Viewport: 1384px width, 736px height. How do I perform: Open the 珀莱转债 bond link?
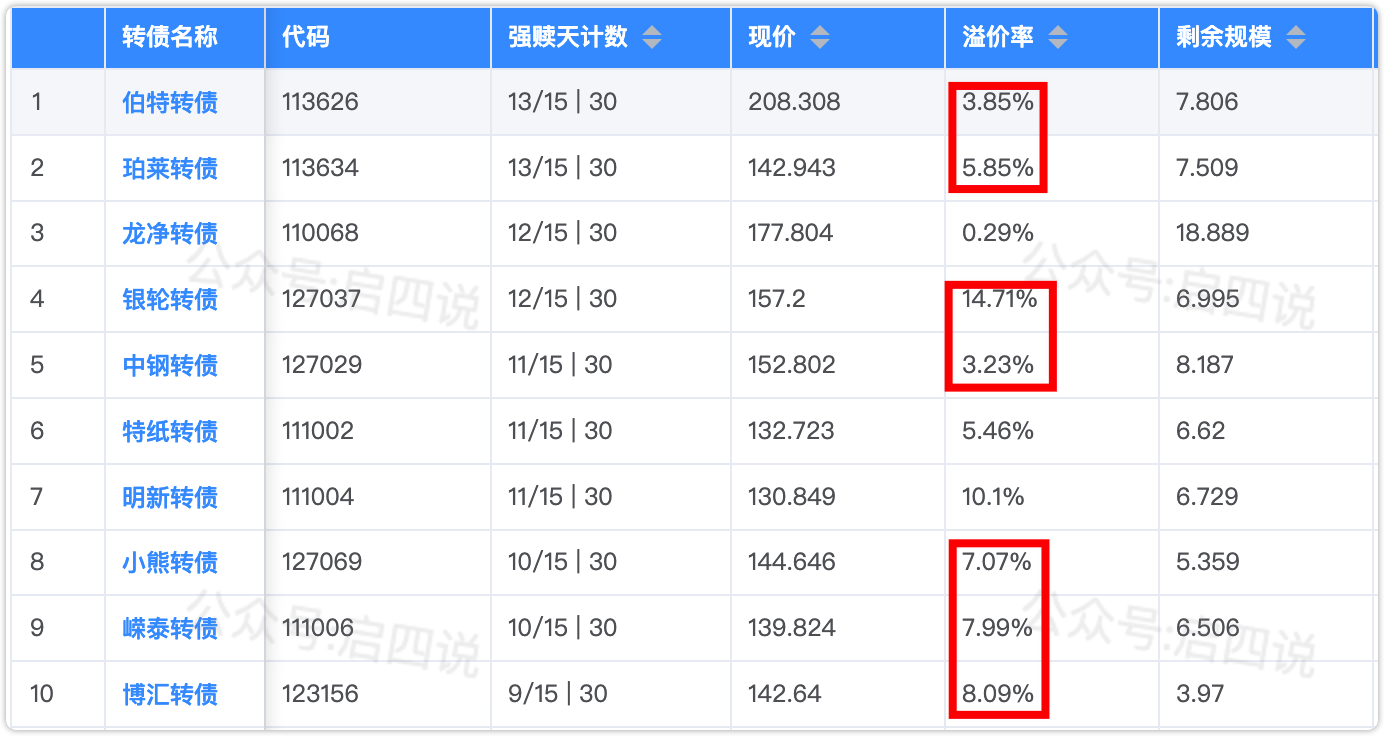(x=170, y=168)
